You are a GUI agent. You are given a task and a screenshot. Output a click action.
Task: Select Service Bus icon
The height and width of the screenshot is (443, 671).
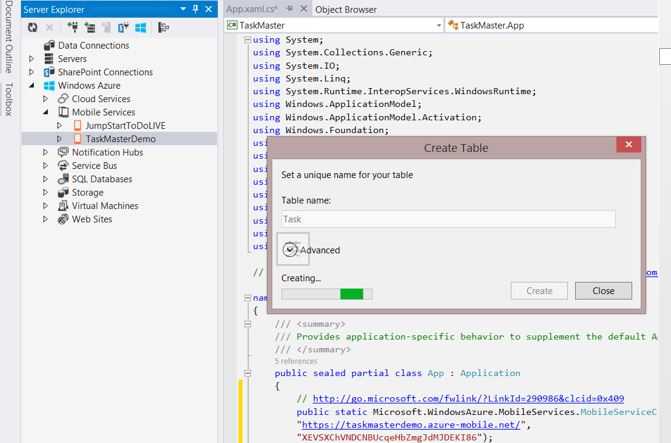click(63, 166)
